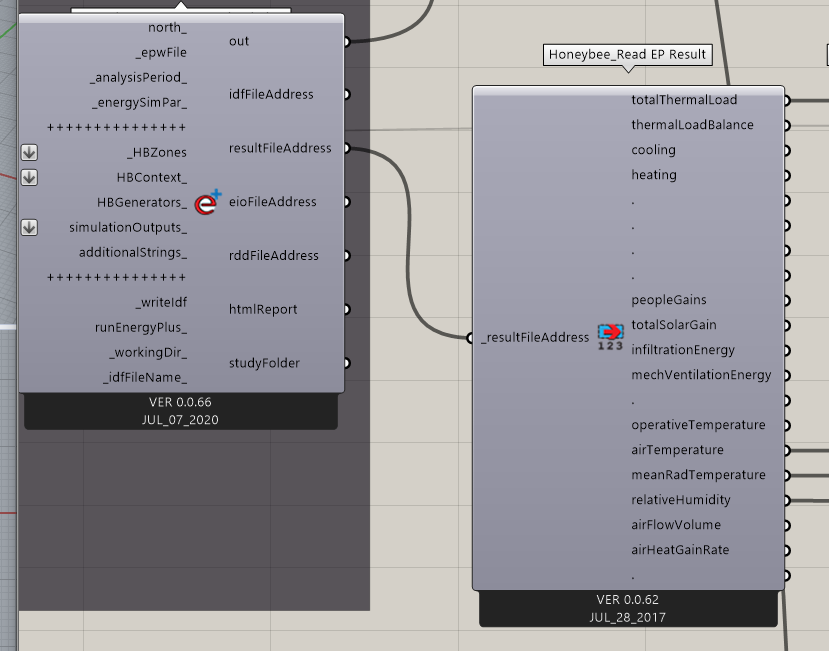Click the output grip next to studyFolder
This screenshot has height=651, width=829.
[x=347, y=363]
